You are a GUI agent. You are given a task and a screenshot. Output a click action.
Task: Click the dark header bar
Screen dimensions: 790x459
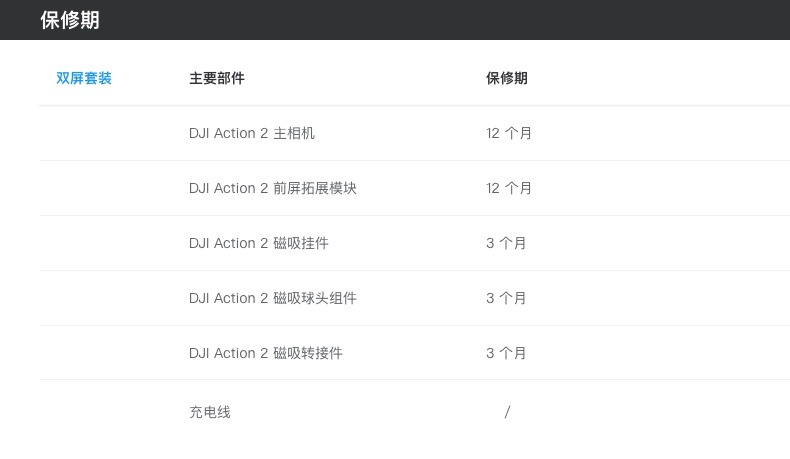coord(395,20)
